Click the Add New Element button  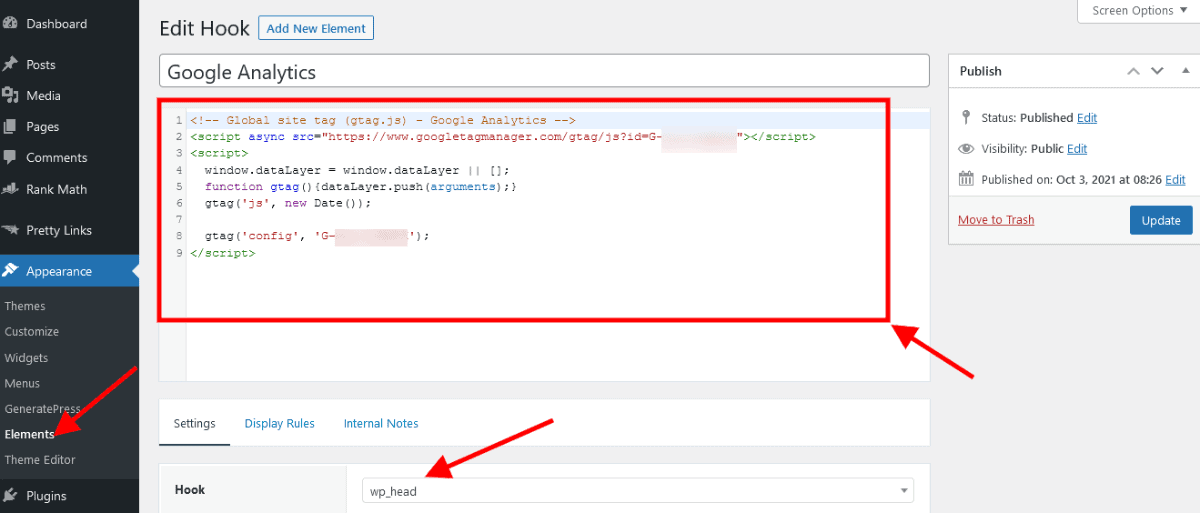[x=316, y=28]
